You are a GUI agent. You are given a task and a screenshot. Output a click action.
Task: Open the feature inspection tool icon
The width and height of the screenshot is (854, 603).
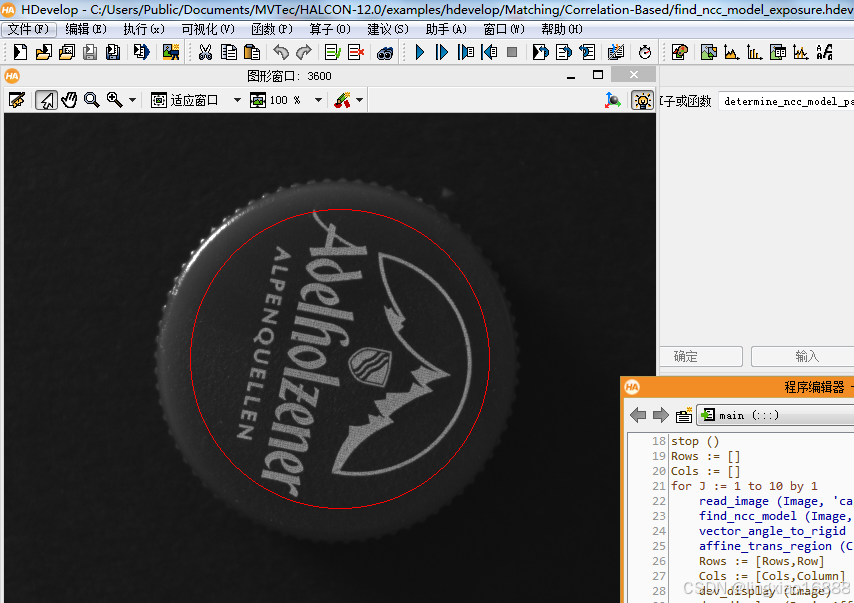[778, 52]
